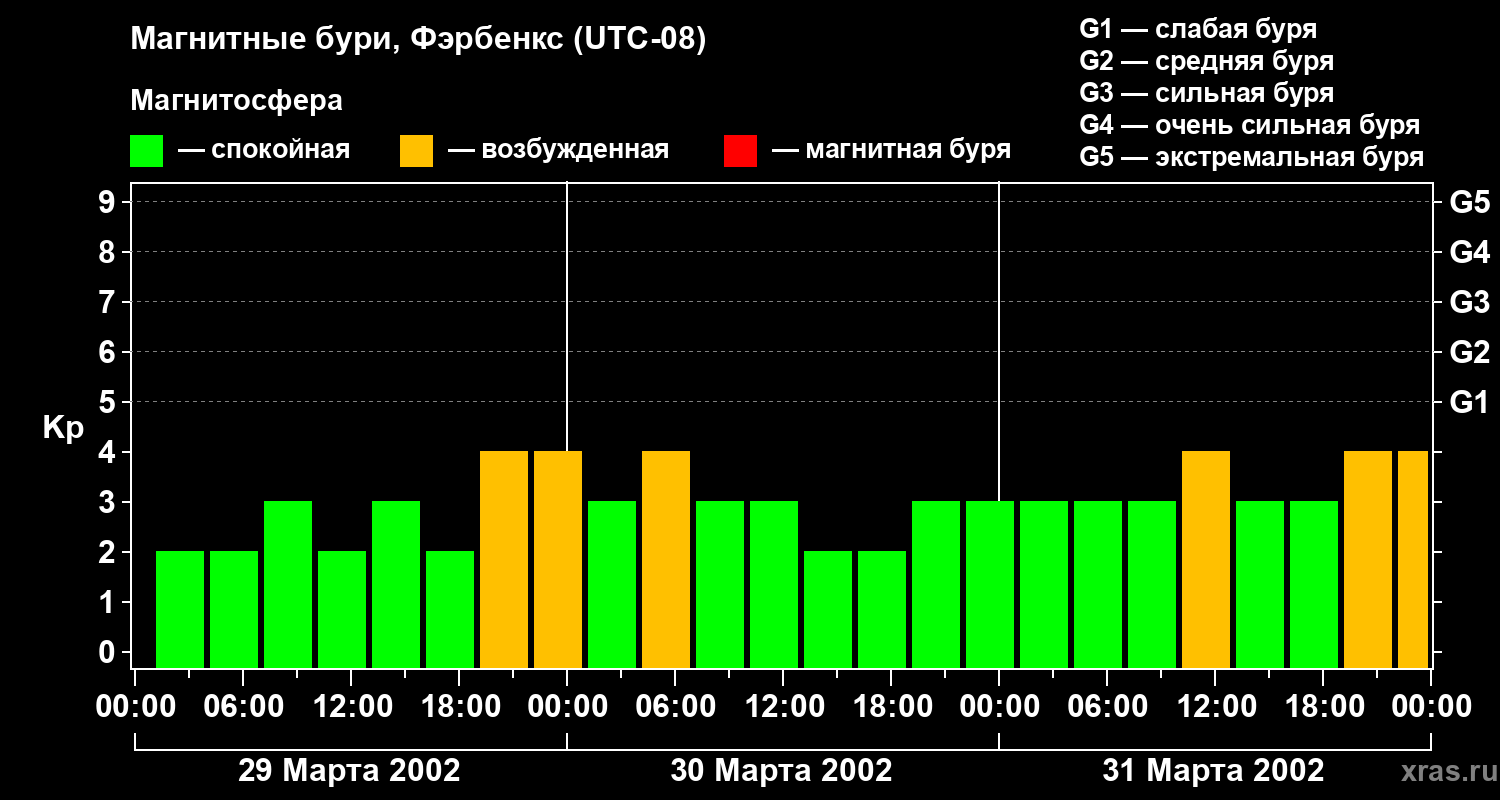Select the 'G3' label on the right axis
The width and height of the screenshot is (1500, 800).
[1470, 303]
